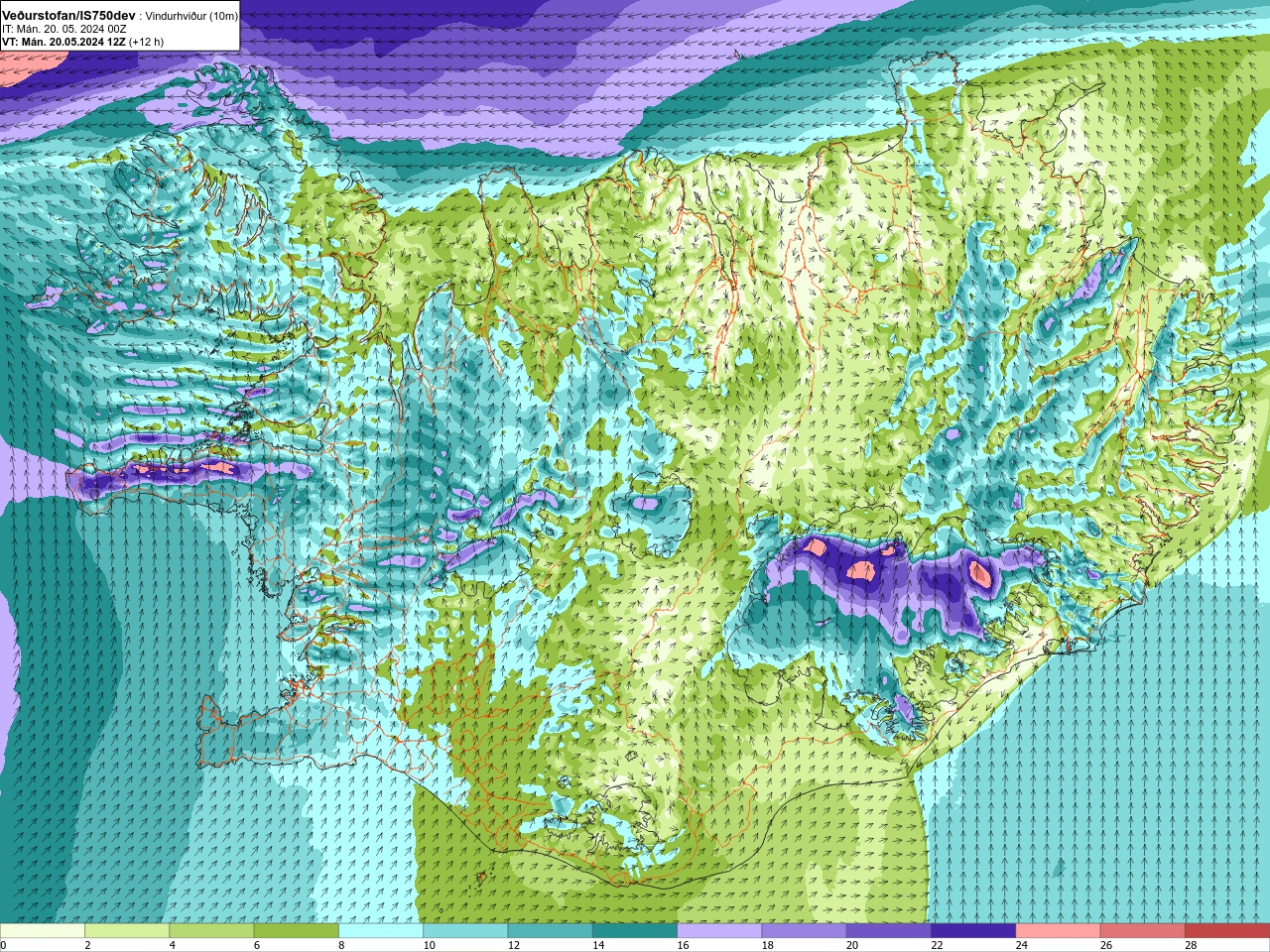Click the 16–18 lavender legend swatch

[719, 930]
